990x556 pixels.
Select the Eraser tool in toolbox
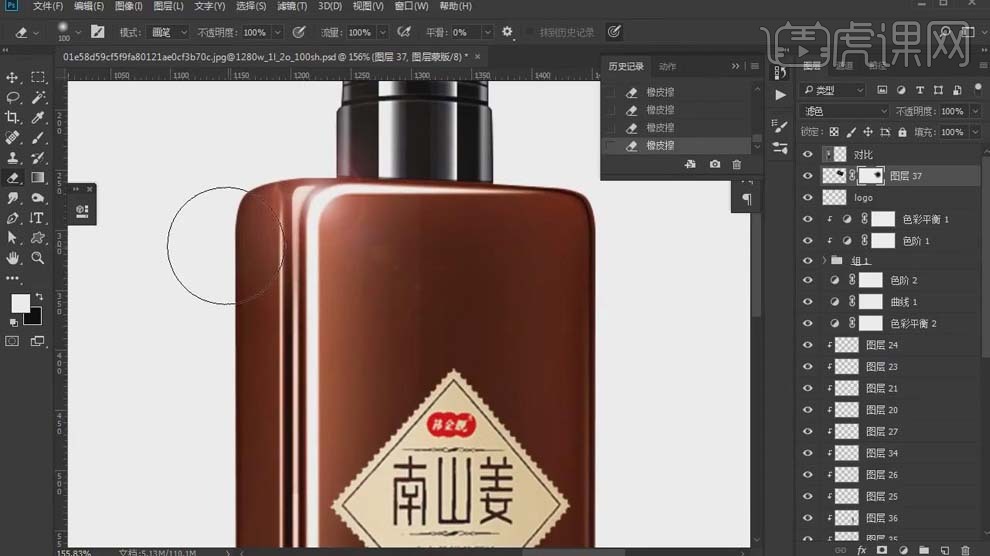pos(12,178)
